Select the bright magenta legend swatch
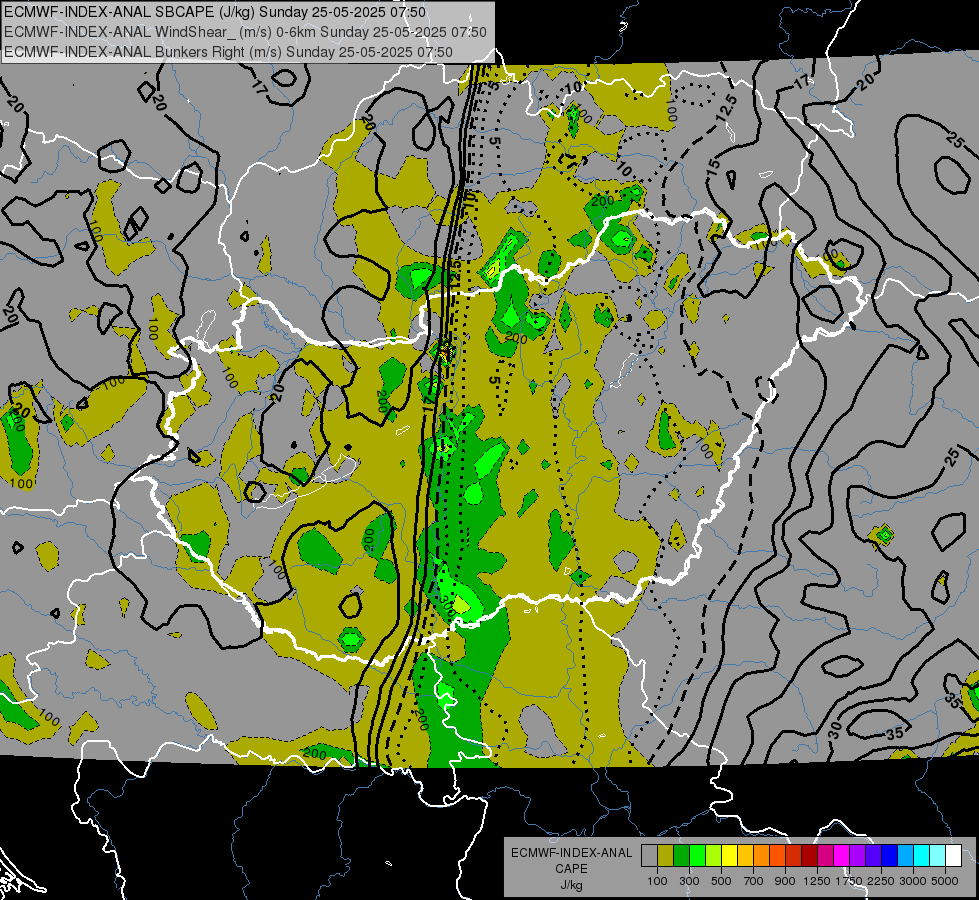This screenshot has height=900, width=979. [842, 856]
